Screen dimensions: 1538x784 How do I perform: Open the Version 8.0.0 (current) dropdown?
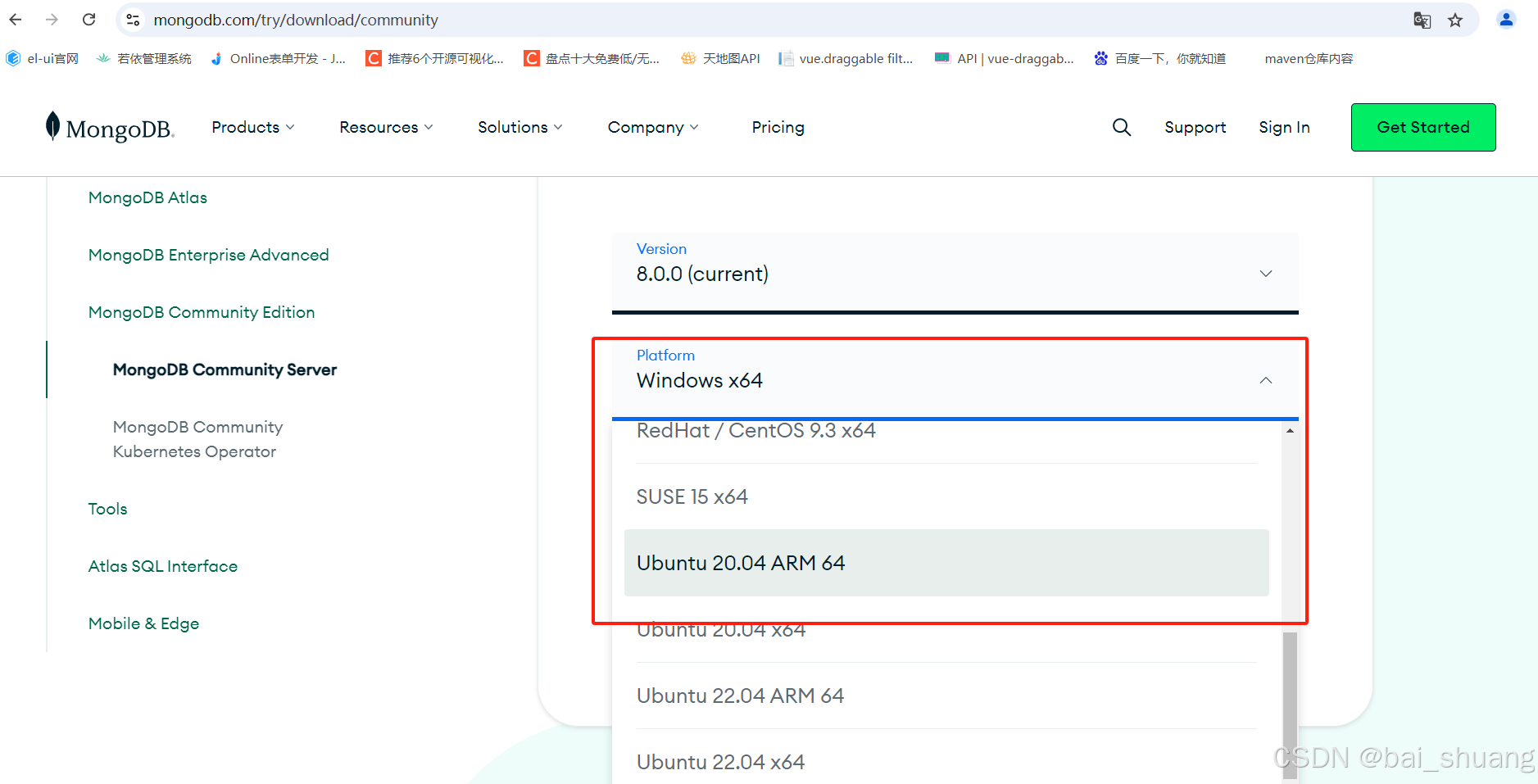(955, 273)
